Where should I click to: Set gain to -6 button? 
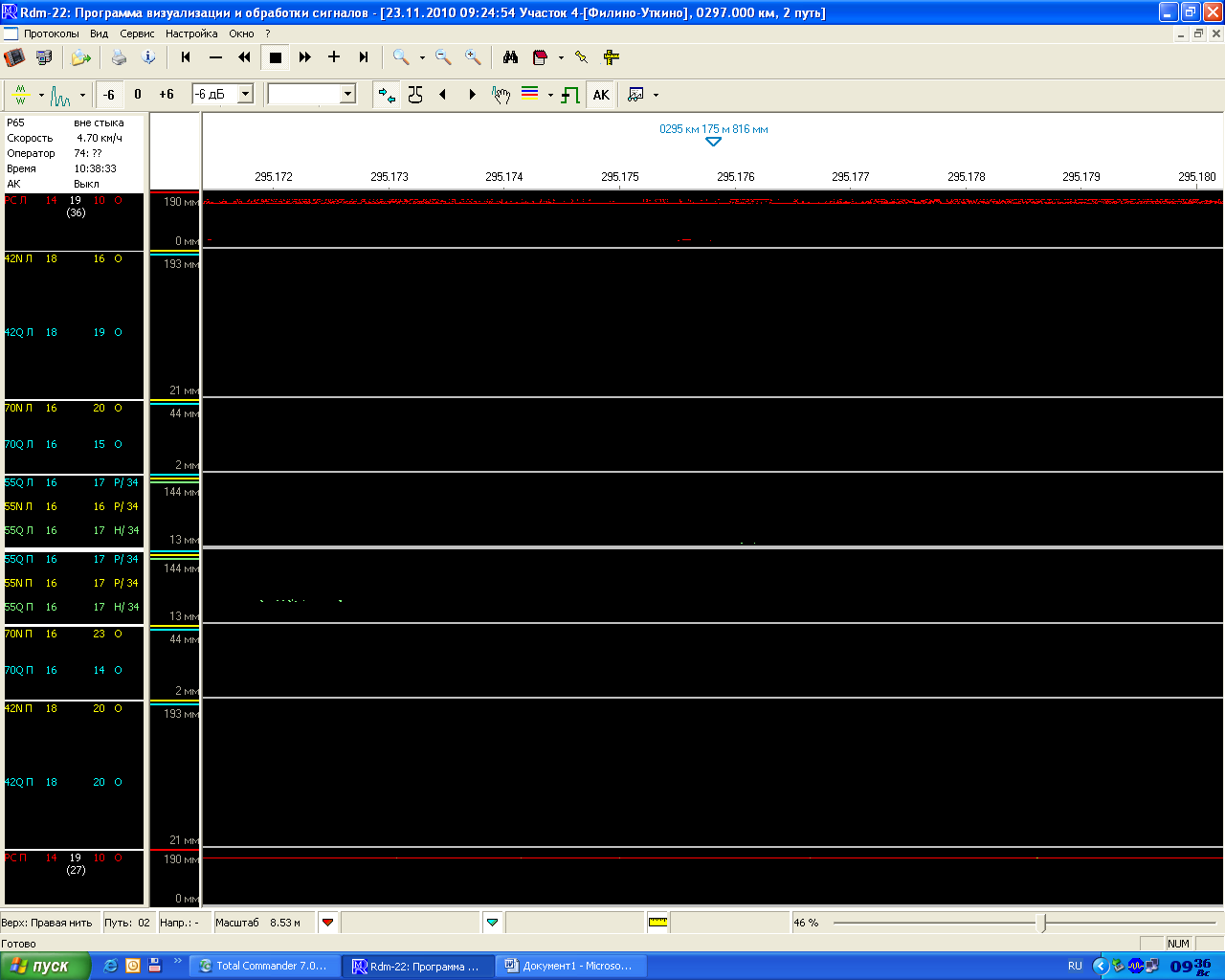point(109,95)
